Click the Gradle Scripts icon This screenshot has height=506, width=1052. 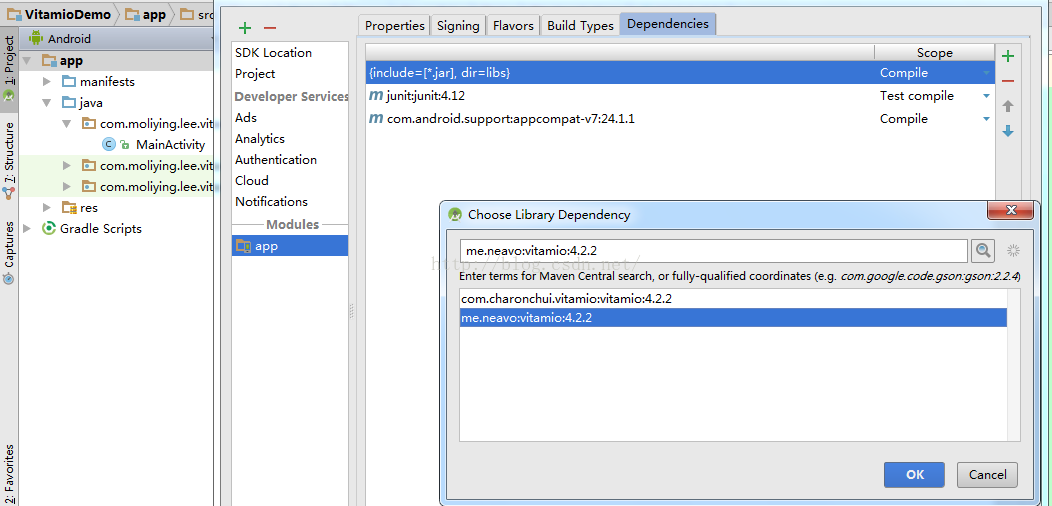[x=48, y=228]
